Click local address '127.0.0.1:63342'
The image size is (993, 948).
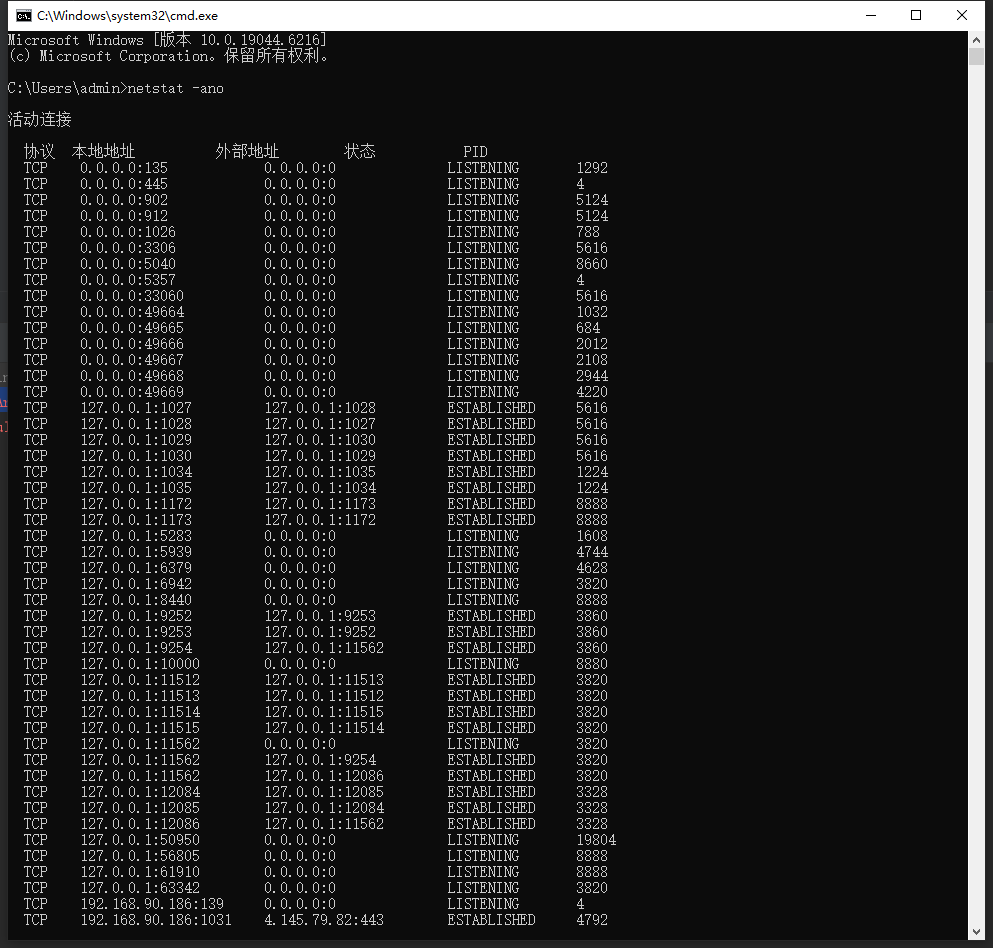(x=139, y=888)
